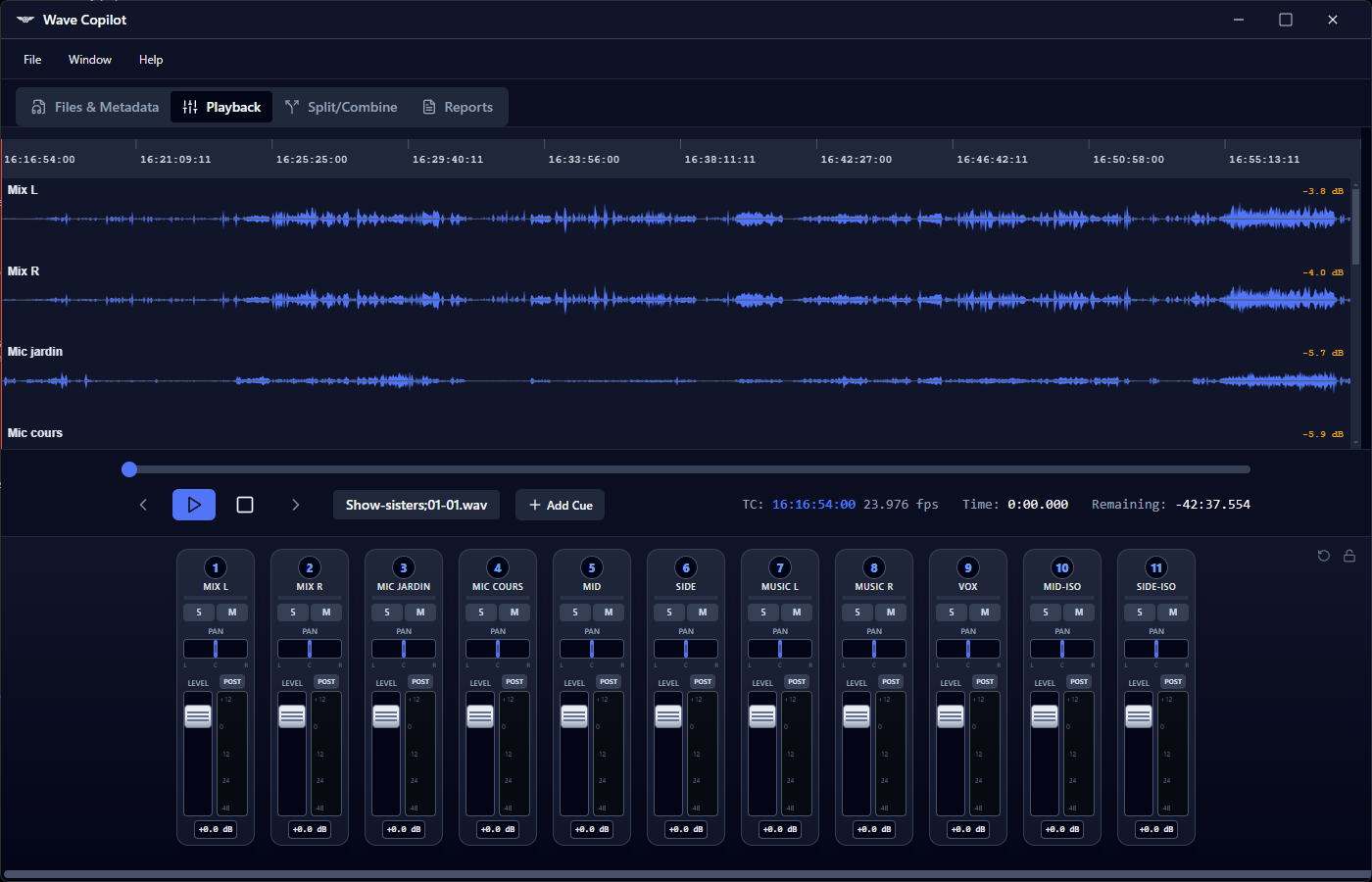1372x882 pixels.
Task: Mute the MIC JARDIN channel
Action: pos(420,612)
